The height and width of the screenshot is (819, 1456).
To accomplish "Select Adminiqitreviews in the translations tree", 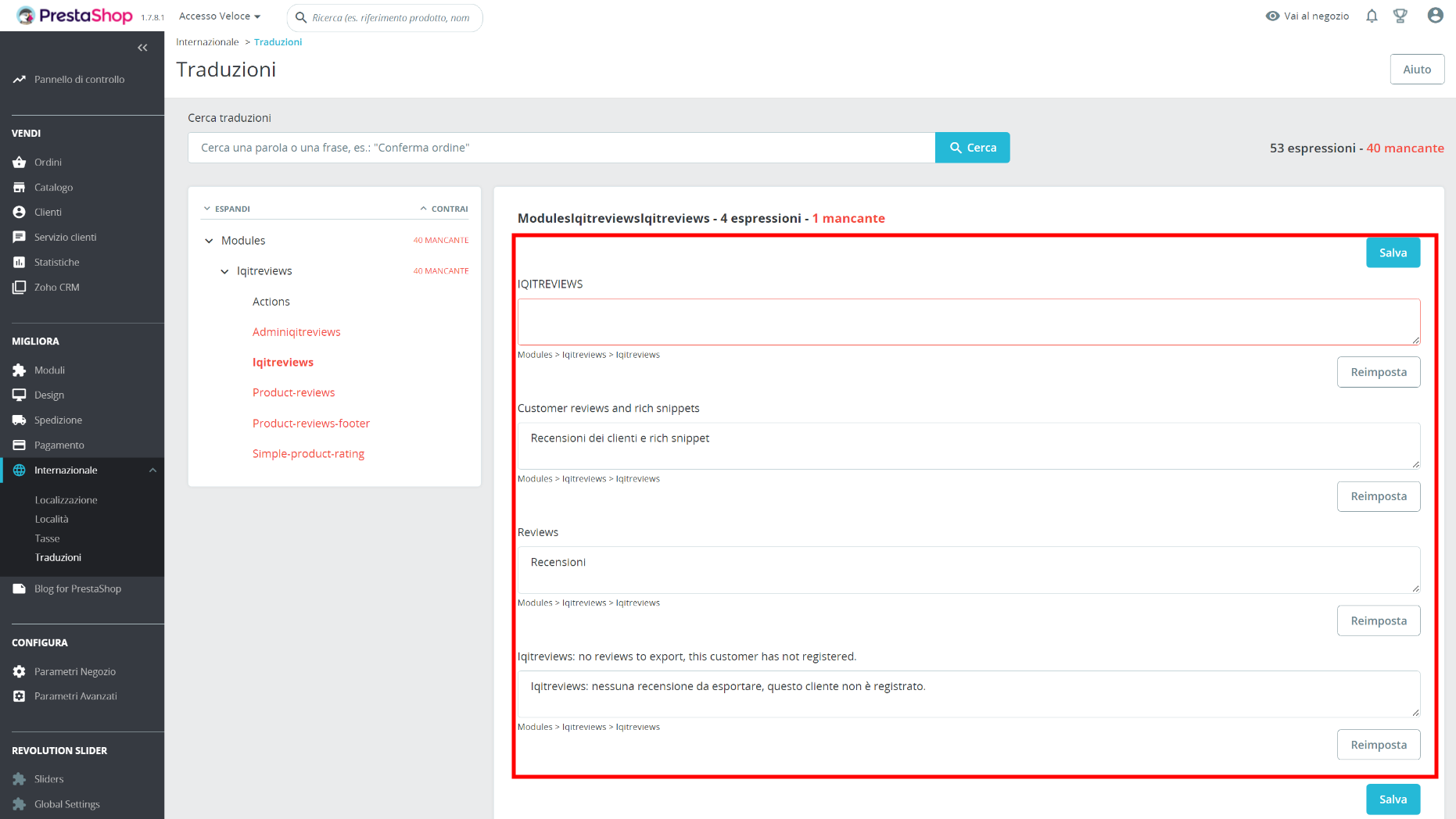I will (x=296, y=332).
